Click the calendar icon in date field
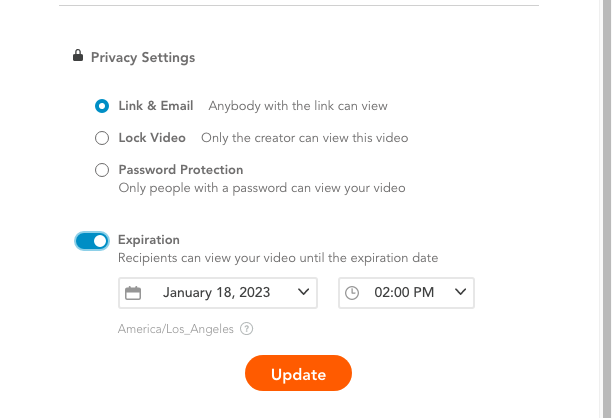Viewport: 612px width, 418px height. click(133, 293)
